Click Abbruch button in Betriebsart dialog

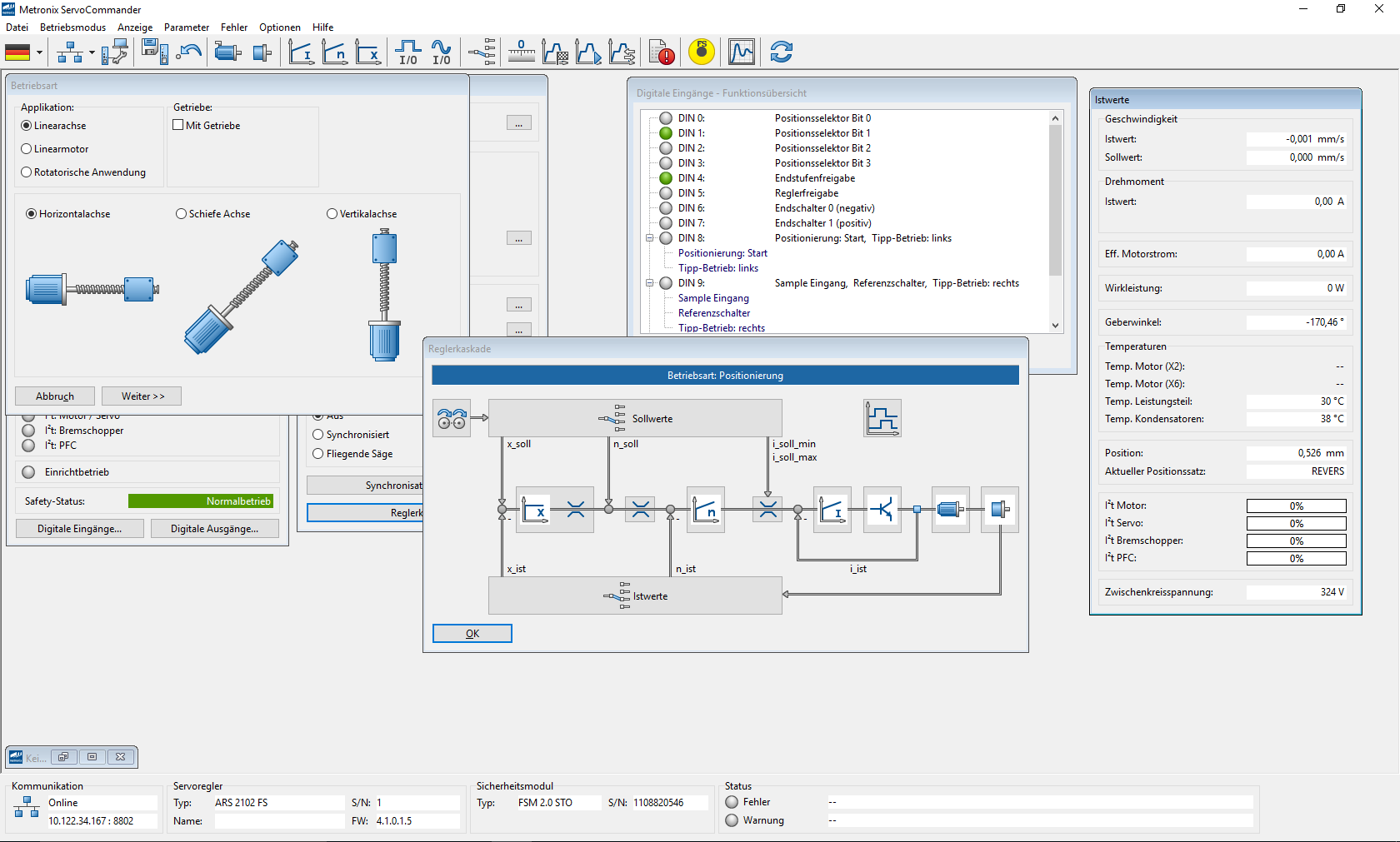point(55,396)
